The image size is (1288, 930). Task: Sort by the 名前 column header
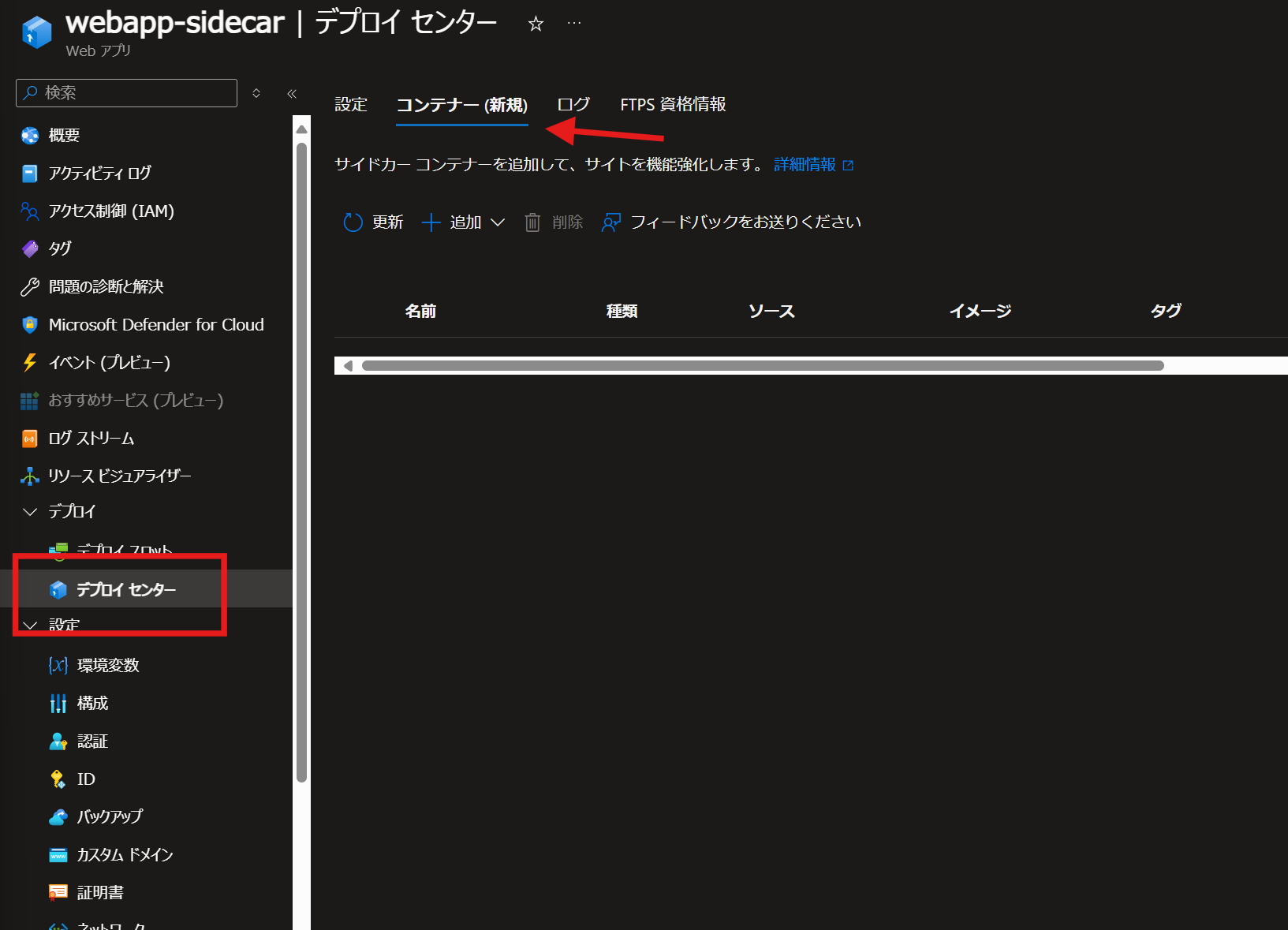420,312
